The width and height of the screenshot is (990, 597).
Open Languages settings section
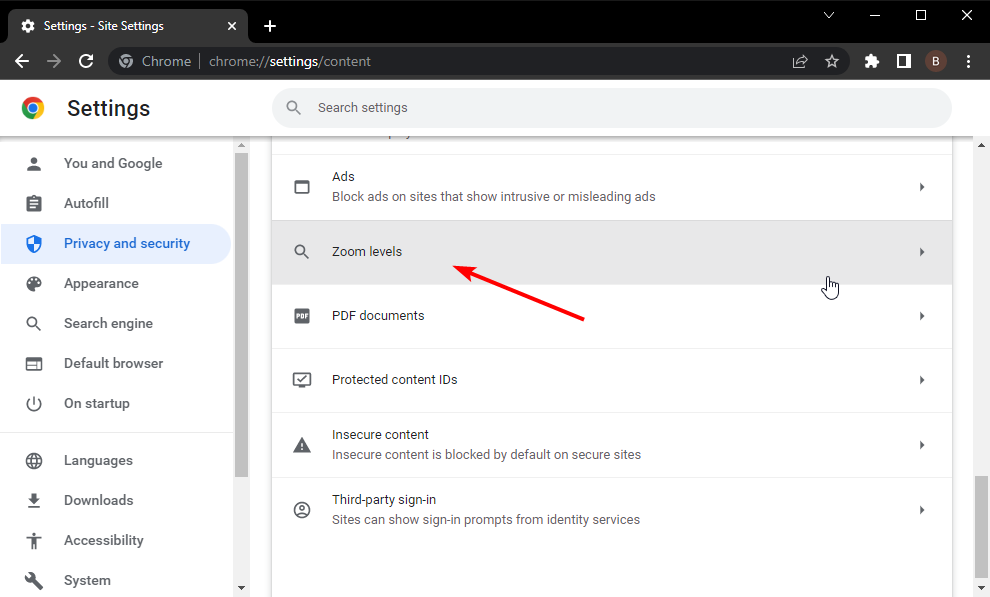(116, 461)
